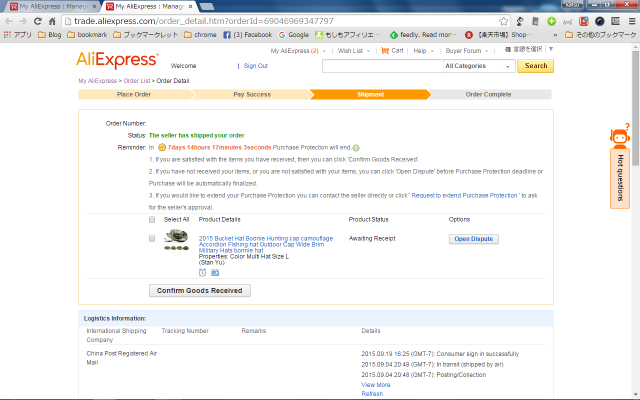Image resolution: width=640 pixels, height=400 pixels.
Task: Open the Rakuten Shop bookmark
Action: 499,35
